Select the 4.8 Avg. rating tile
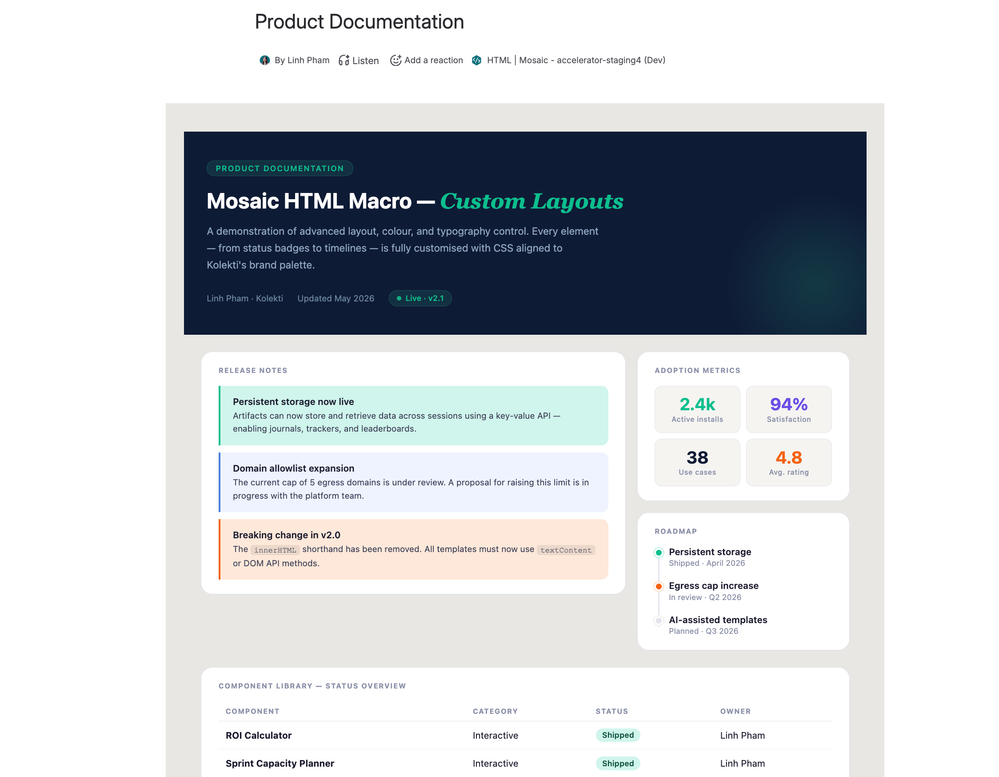The image size is (999, 777). [x=789, y=462]
